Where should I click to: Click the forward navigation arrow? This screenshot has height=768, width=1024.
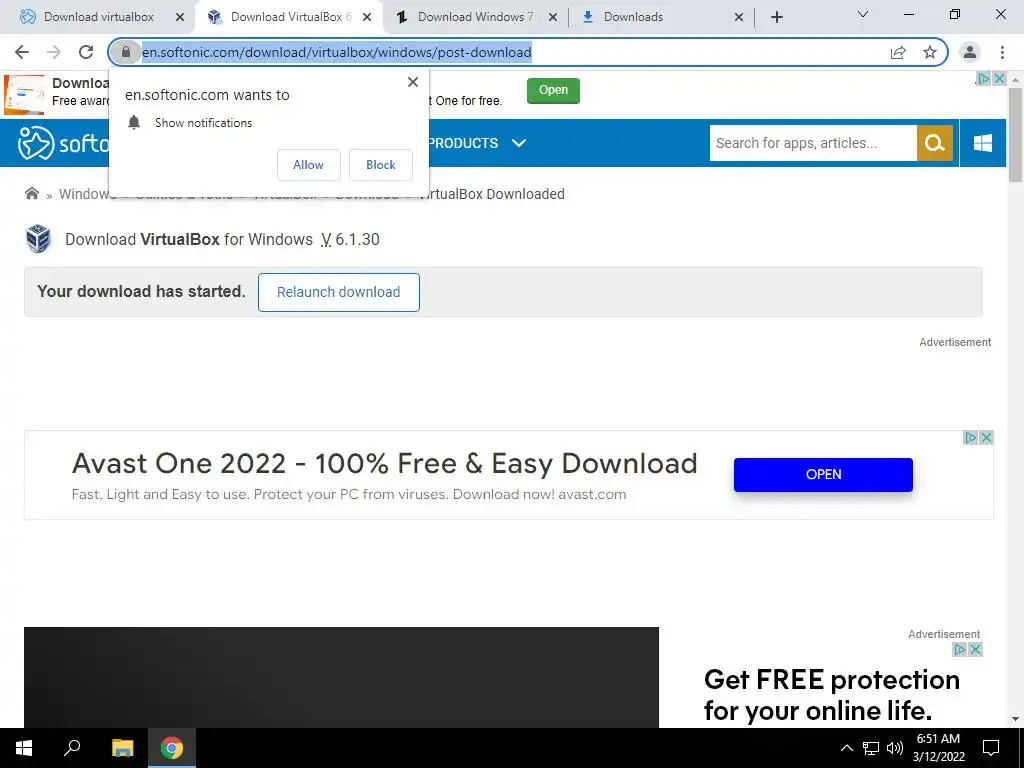(x=54, y=52)
